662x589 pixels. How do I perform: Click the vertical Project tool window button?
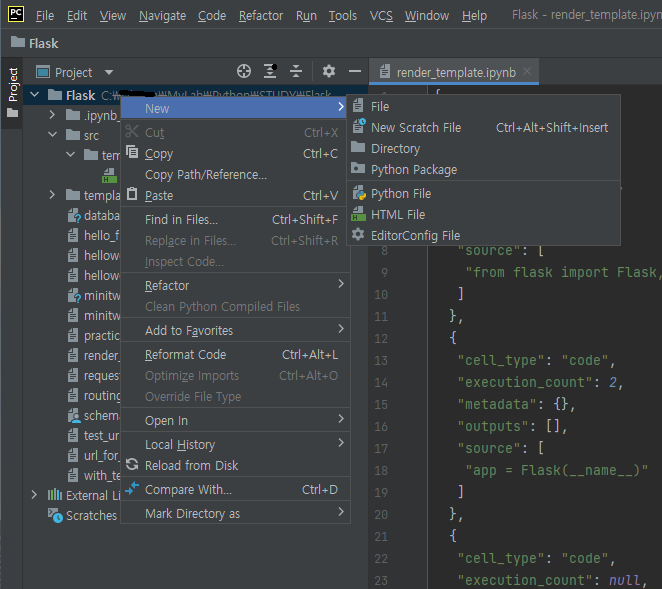pyautogui.click(x=13, y=92)
